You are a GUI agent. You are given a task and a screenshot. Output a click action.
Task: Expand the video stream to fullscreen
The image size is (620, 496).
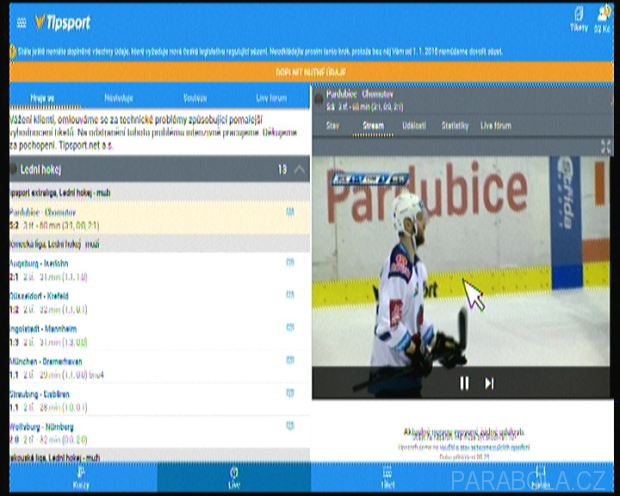pos(605,146)
